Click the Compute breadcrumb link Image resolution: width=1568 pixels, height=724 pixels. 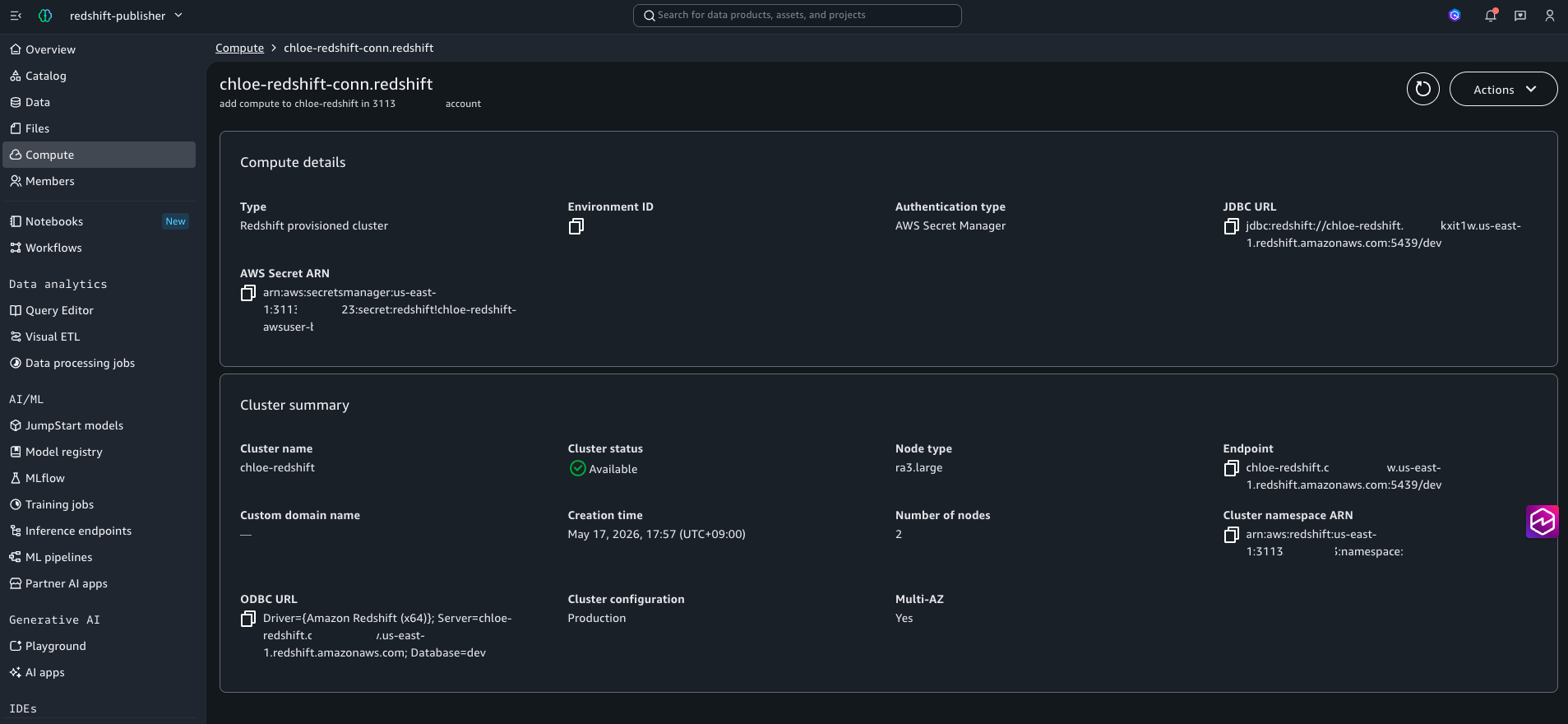(239, 48)
